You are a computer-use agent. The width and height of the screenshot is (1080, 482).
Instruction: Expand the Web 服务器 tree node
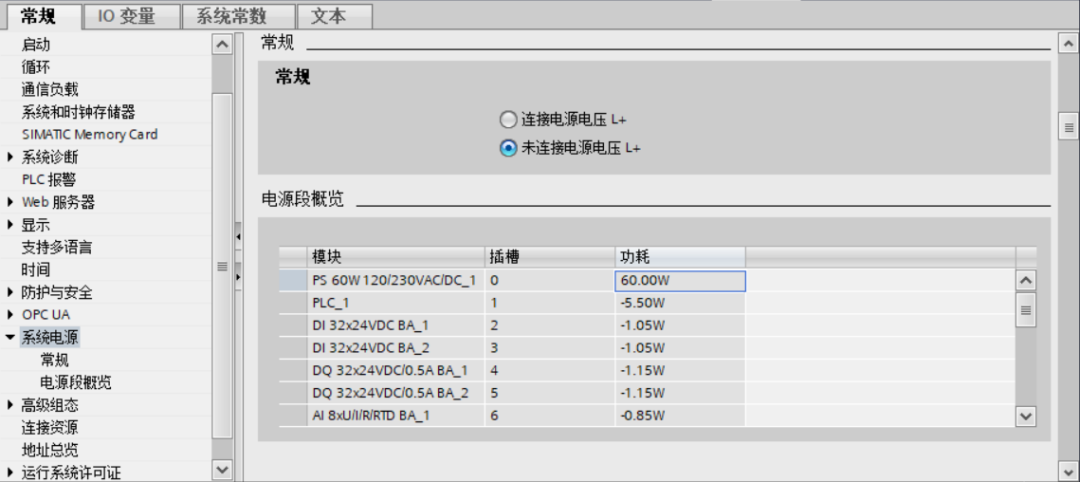(x=10, y=202)
